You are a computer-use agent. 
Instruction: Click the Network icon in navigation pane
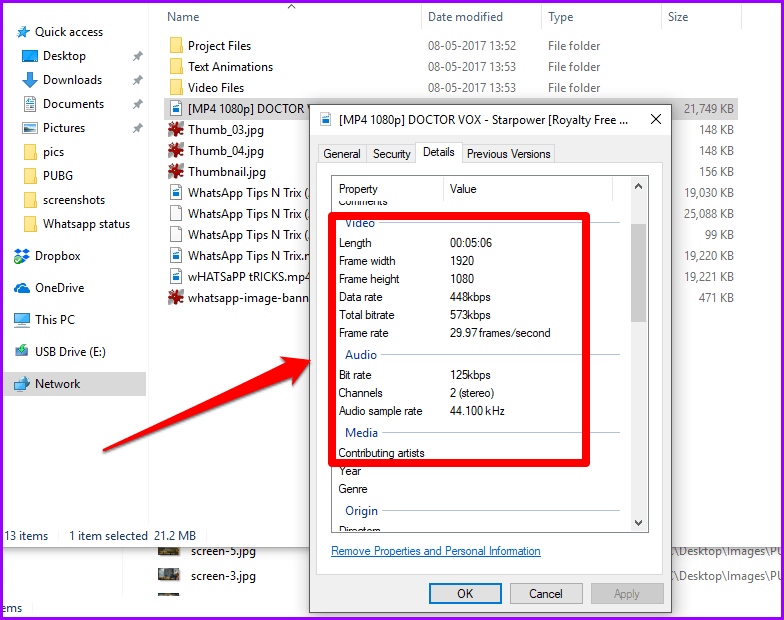pyautogui.click(x=22, y=384)
